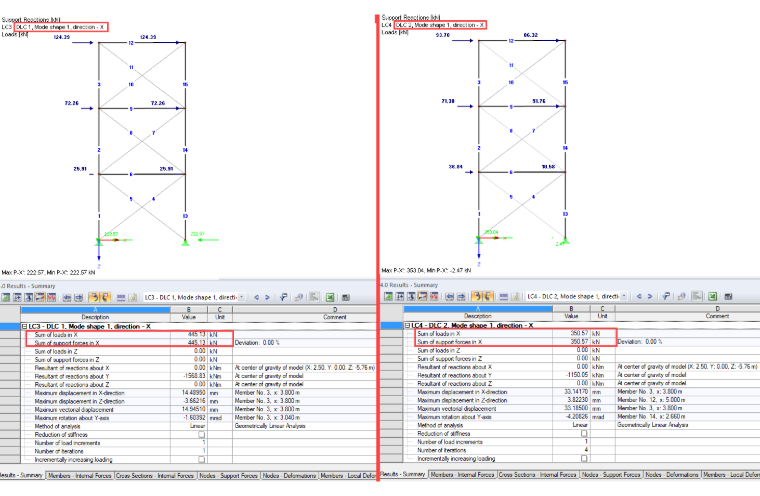
Task: Collapse LC3 - DLC 1 tree row
Action: coord(24,326)
